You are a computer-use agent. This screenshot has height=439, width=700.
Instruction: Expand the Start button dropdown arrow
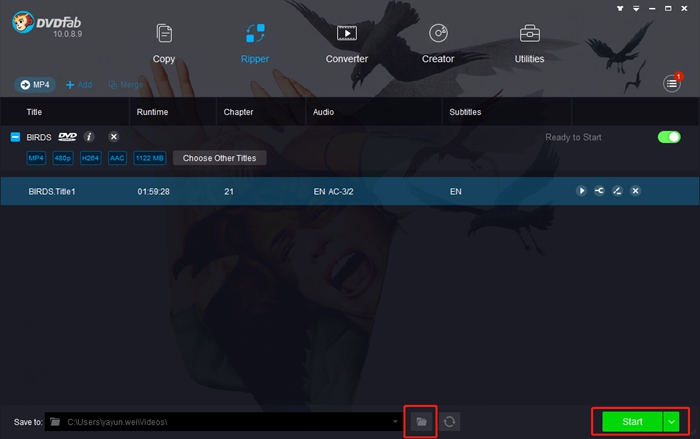pos(671,422)
